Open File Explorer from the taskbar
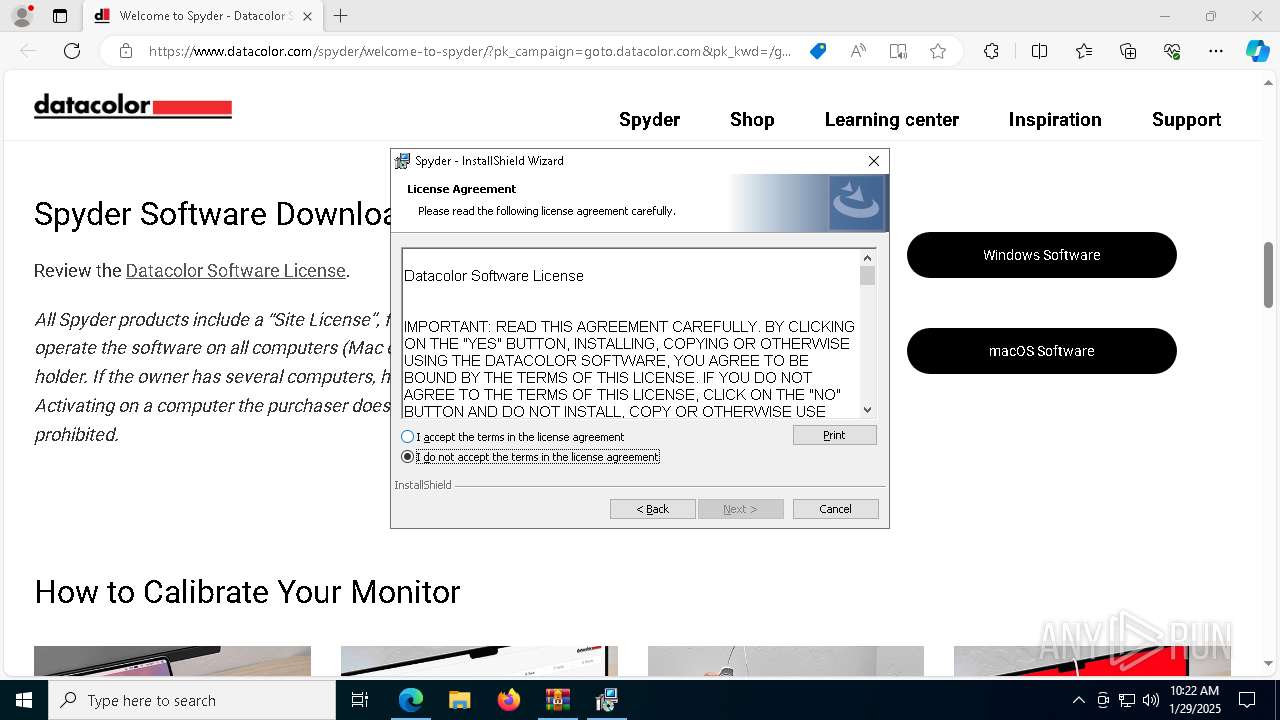This screenshot has height=720, width=1280. (x=459, y=700)
